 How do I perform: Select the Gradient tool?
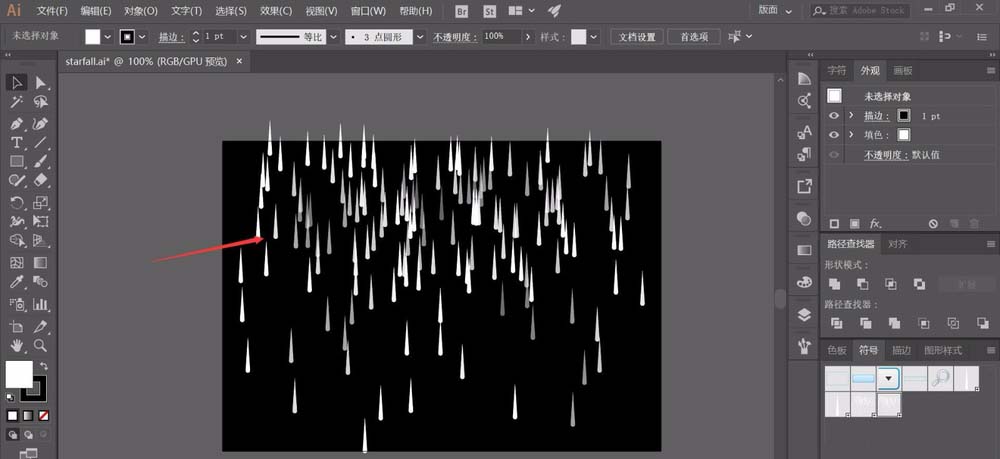pos(41,262)
